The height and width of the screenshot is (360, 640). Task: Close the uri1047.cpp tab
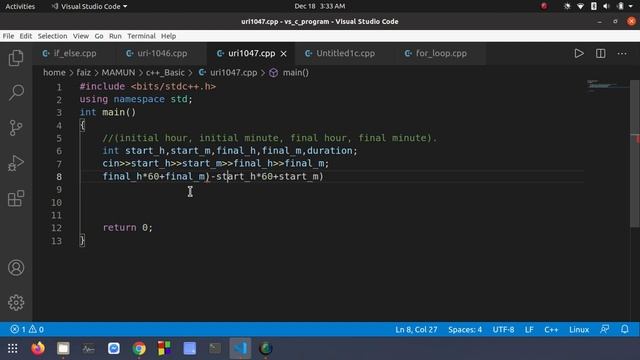click(x=284, y=53)
